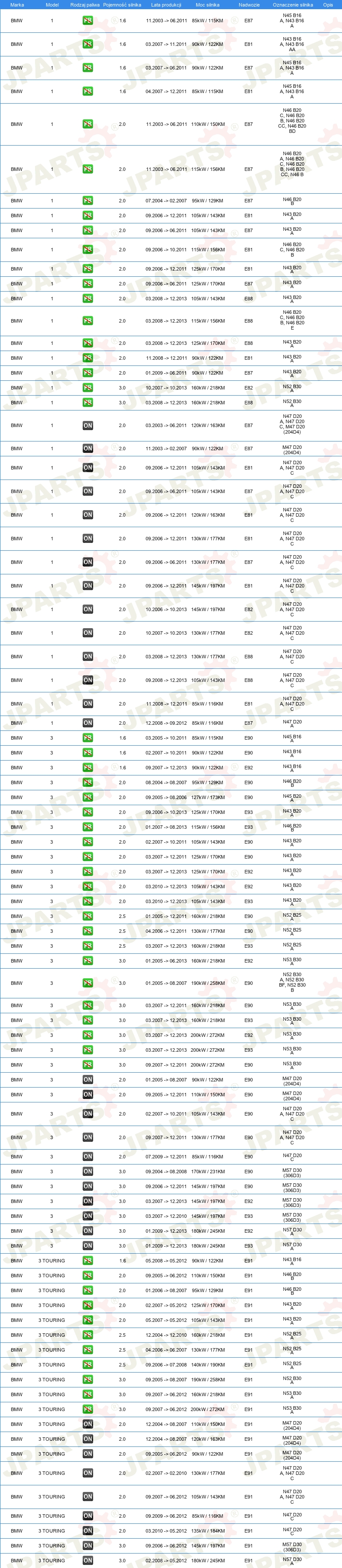
Task: Click the date 12.2008 -> 09.2012
Action: tap(166, 723)
